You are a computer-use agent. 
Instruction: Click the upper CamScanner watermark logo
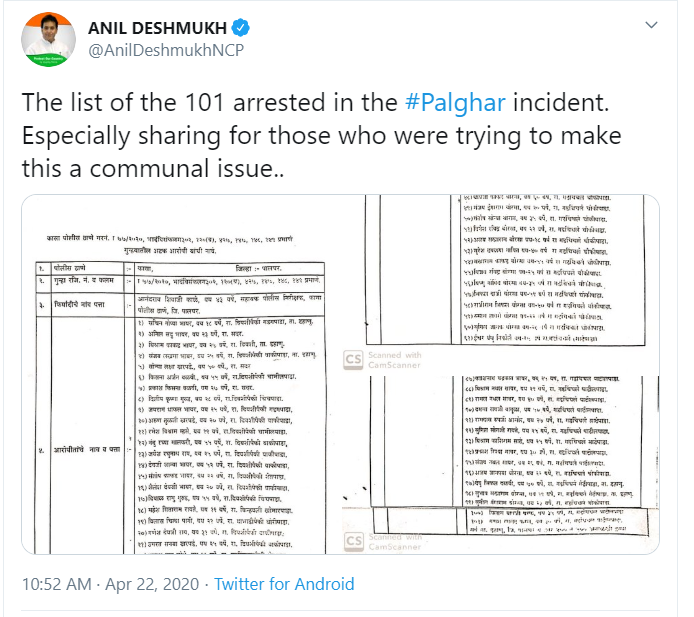pos(353,359)
